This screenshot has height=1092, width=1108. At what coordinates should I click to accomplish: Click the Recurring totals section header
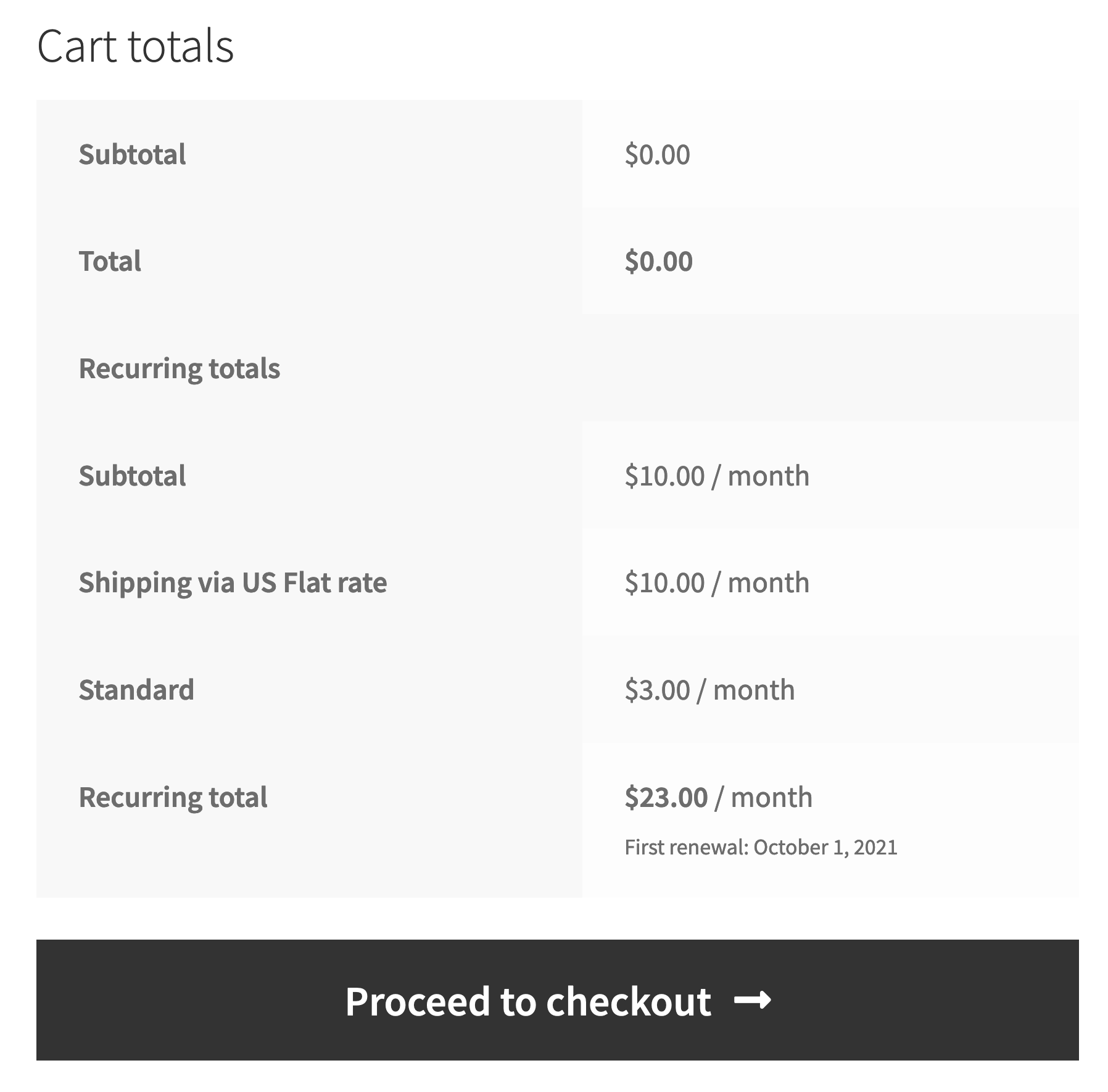179,368
